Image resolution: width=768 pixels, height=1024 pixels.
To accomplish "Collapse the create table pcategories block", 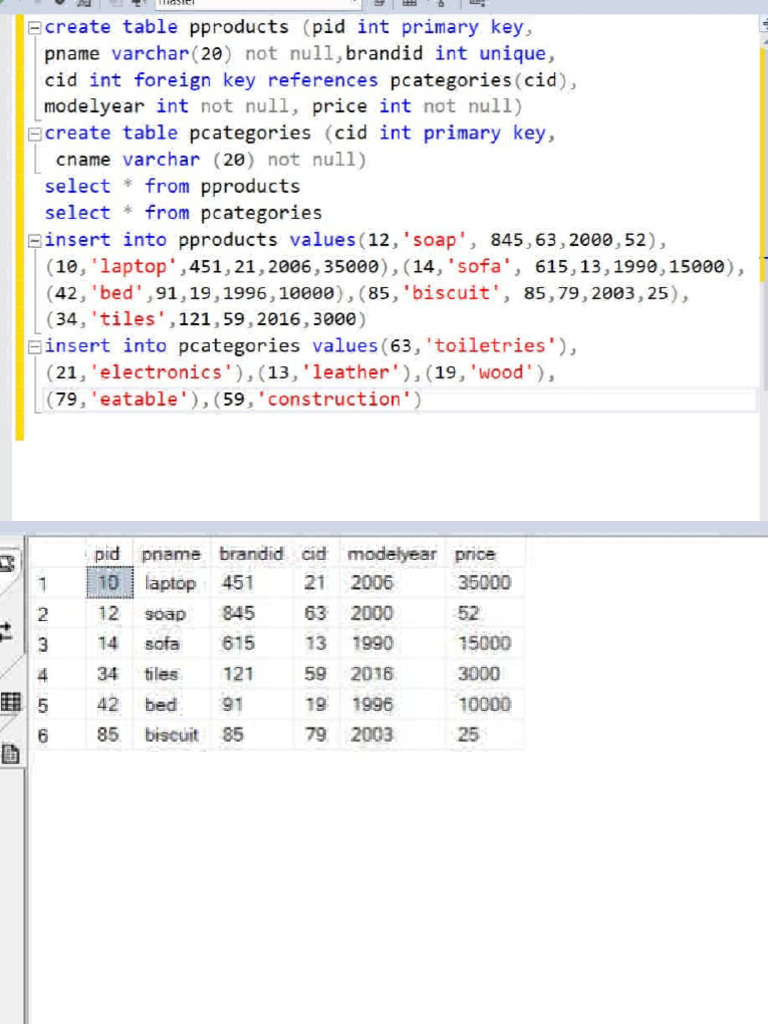I will [x=36, y=134].
